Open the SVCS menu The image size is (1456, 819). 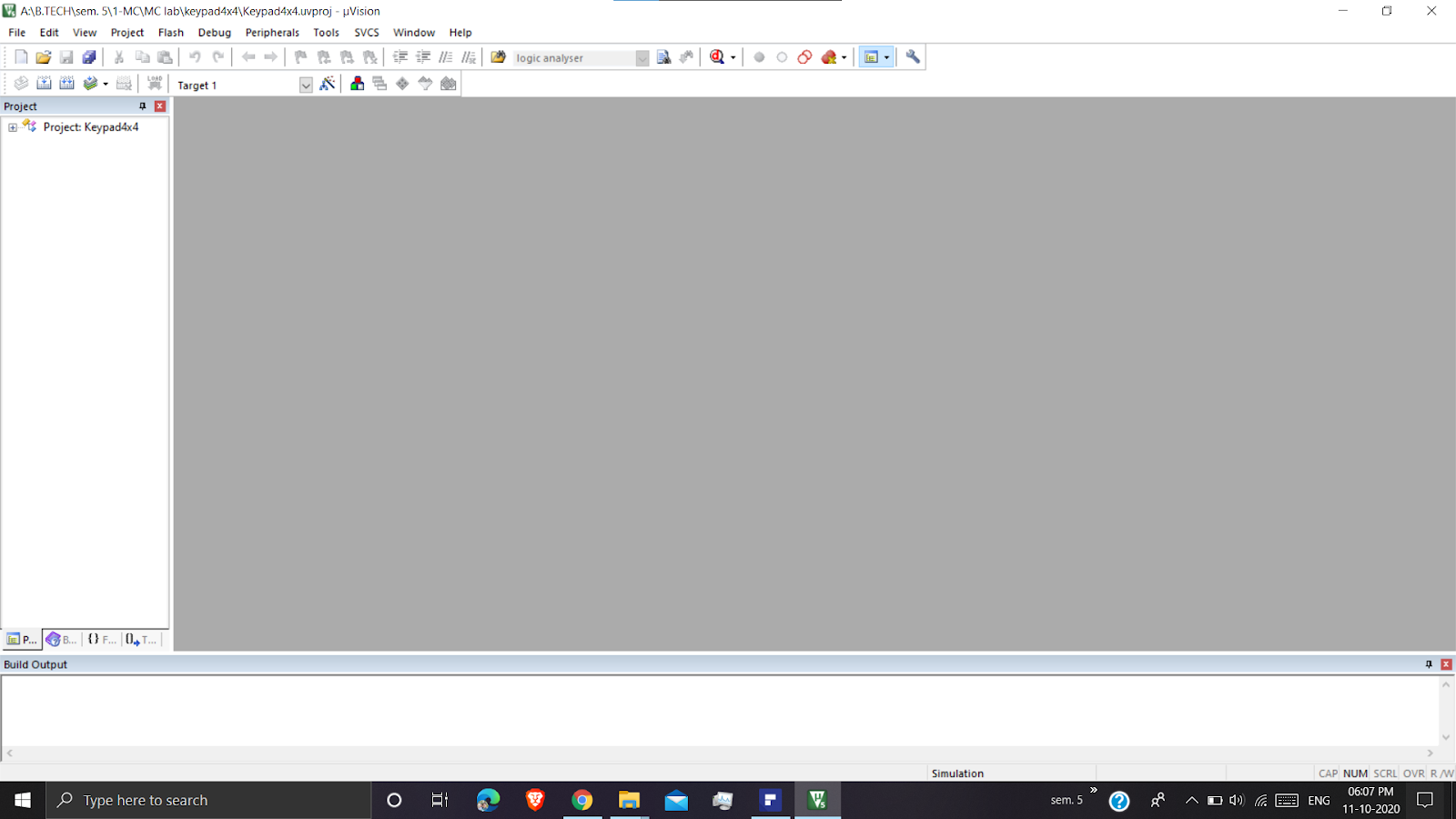pos(367,33)
